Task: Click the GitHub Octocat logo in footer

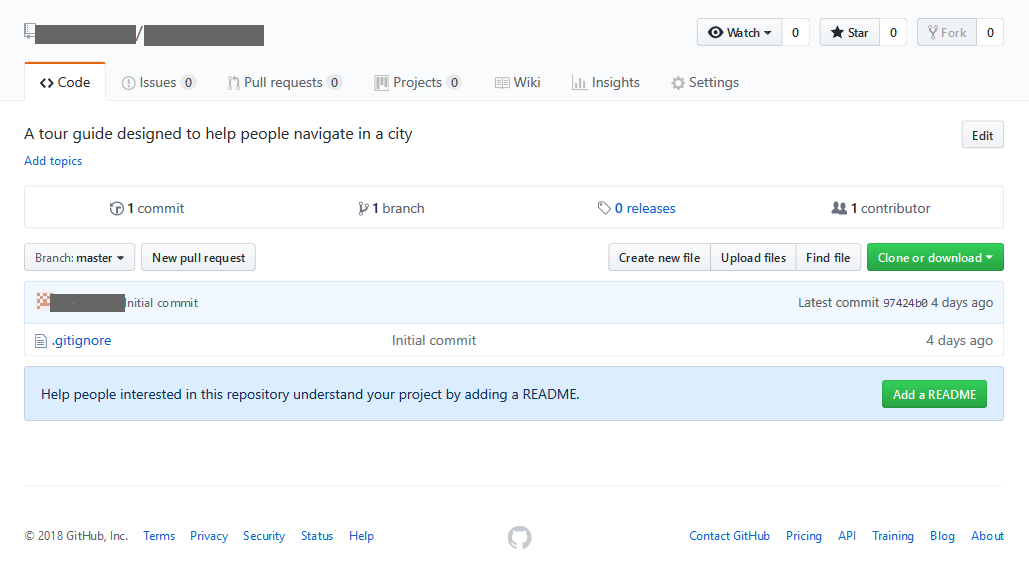Action: [519, 537]
